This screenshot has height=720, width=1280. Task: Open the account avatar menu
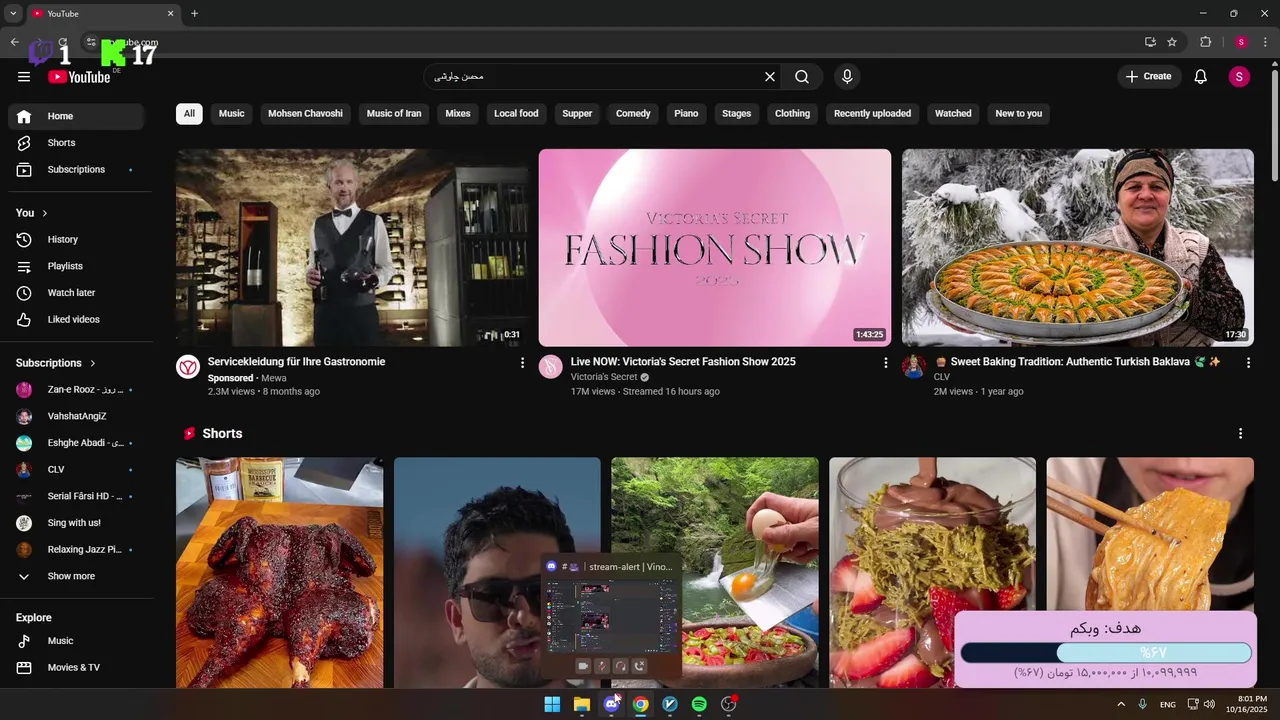click(1239, 77)
